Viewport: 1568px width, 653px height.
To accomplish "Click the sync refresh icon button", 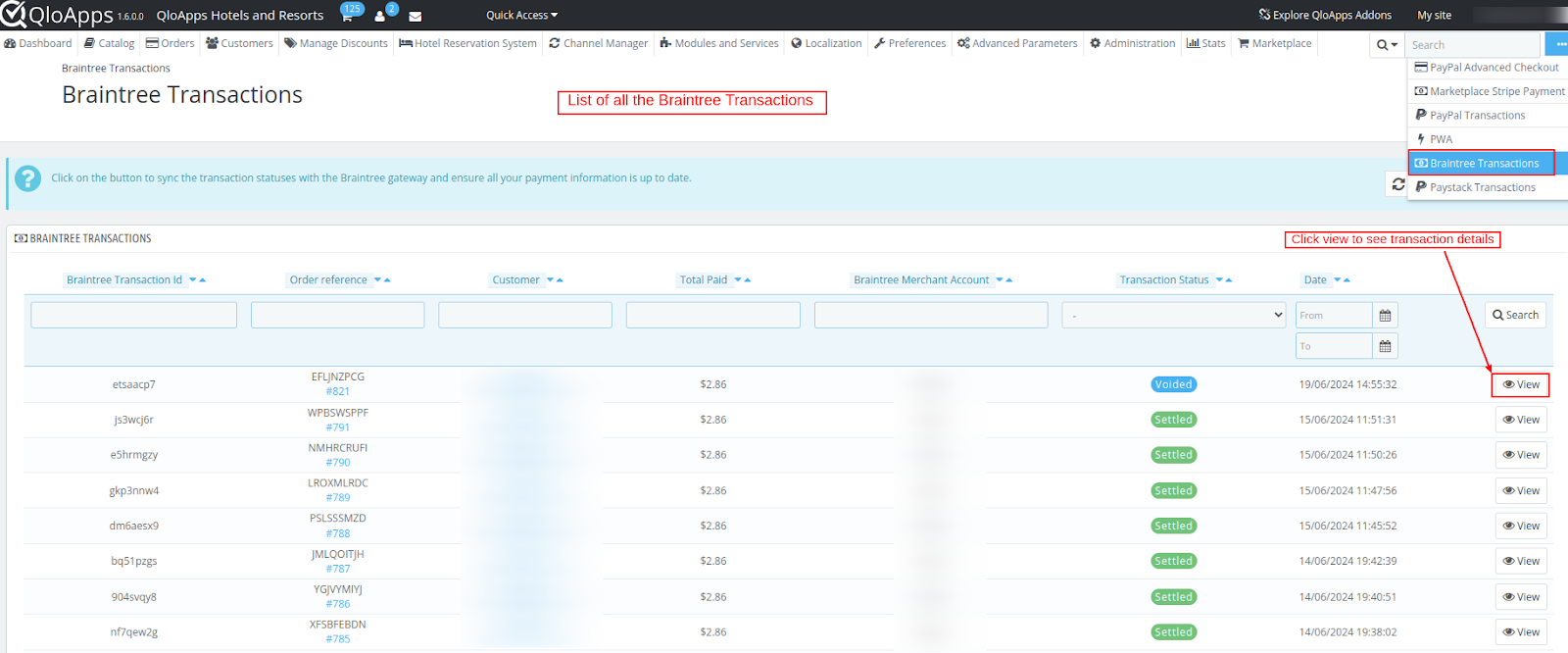I will [1397, 184].
